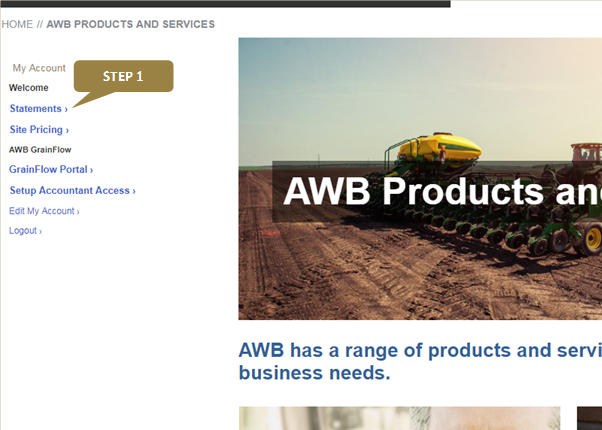Open the Statements link
The height and width of the screenshot is (430, 602).
38,109
